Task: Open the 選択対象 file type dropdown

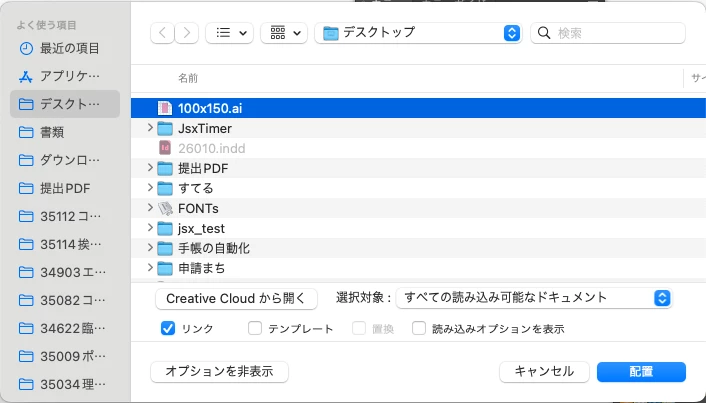Action: coord(534,298)
